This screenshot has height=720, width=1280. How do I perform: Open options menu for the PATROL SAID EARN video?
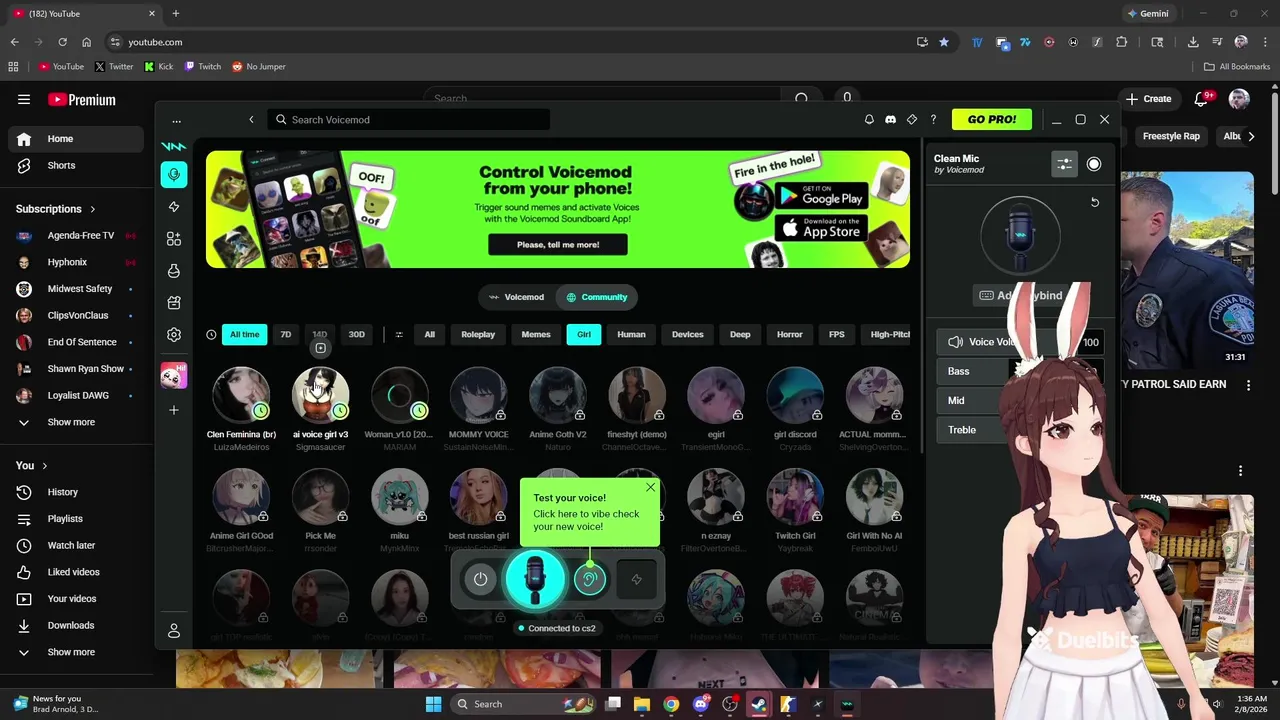tap(1248, 385)
